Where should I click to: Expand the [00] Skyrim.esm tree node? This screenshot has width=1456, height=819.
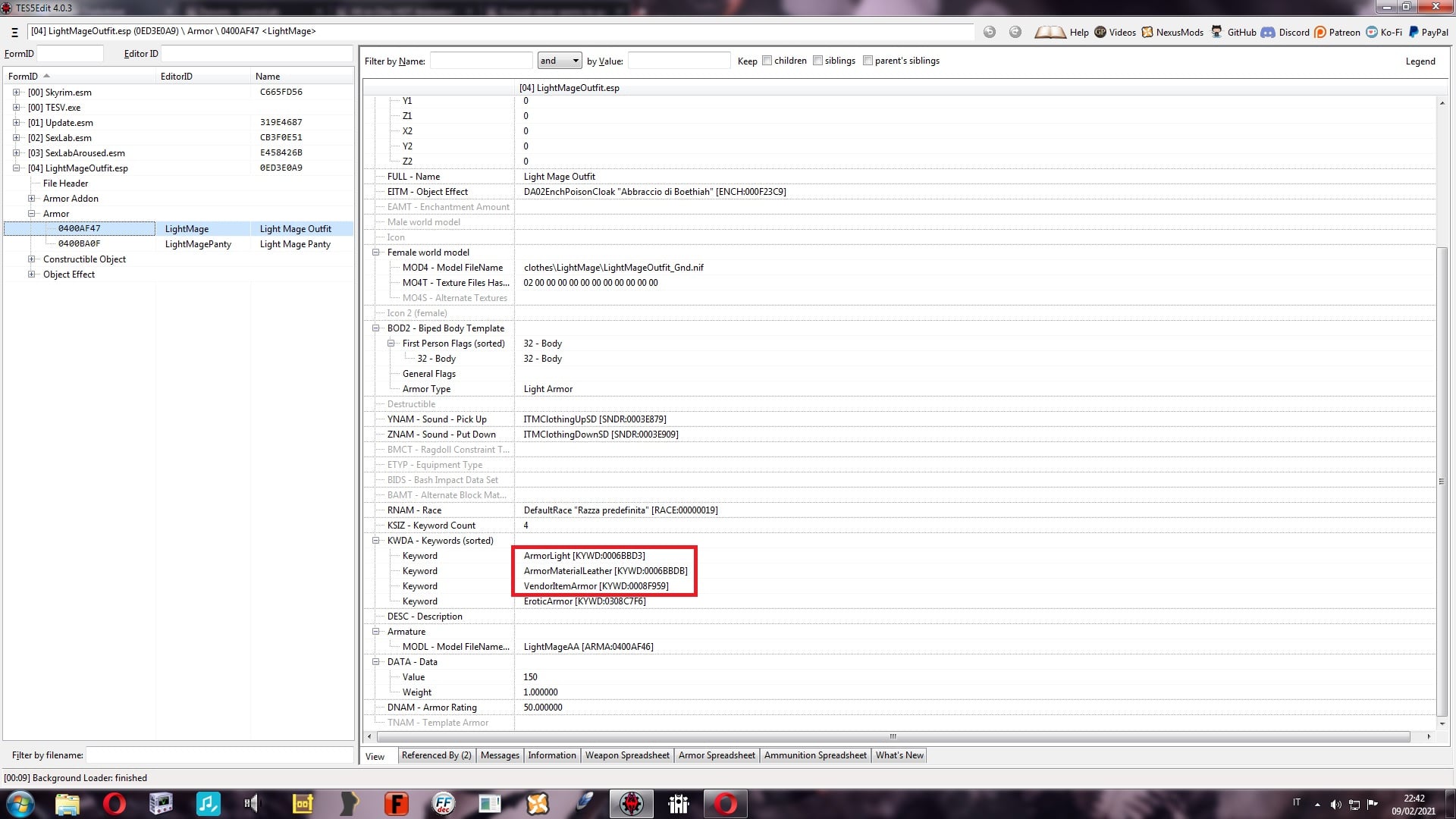(16, 93)
